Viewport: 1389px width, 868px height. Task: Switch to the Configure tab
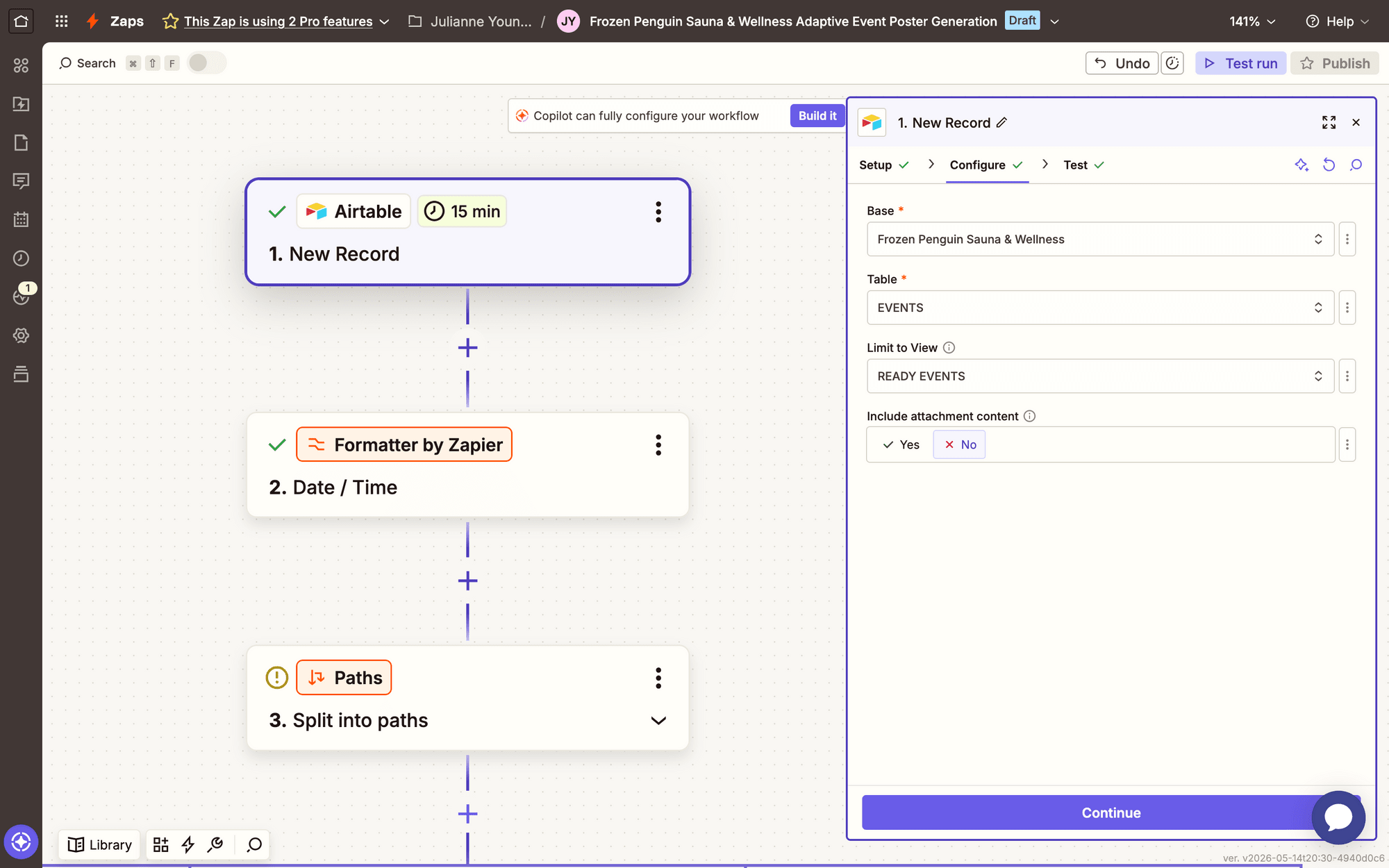pos(986,165)
